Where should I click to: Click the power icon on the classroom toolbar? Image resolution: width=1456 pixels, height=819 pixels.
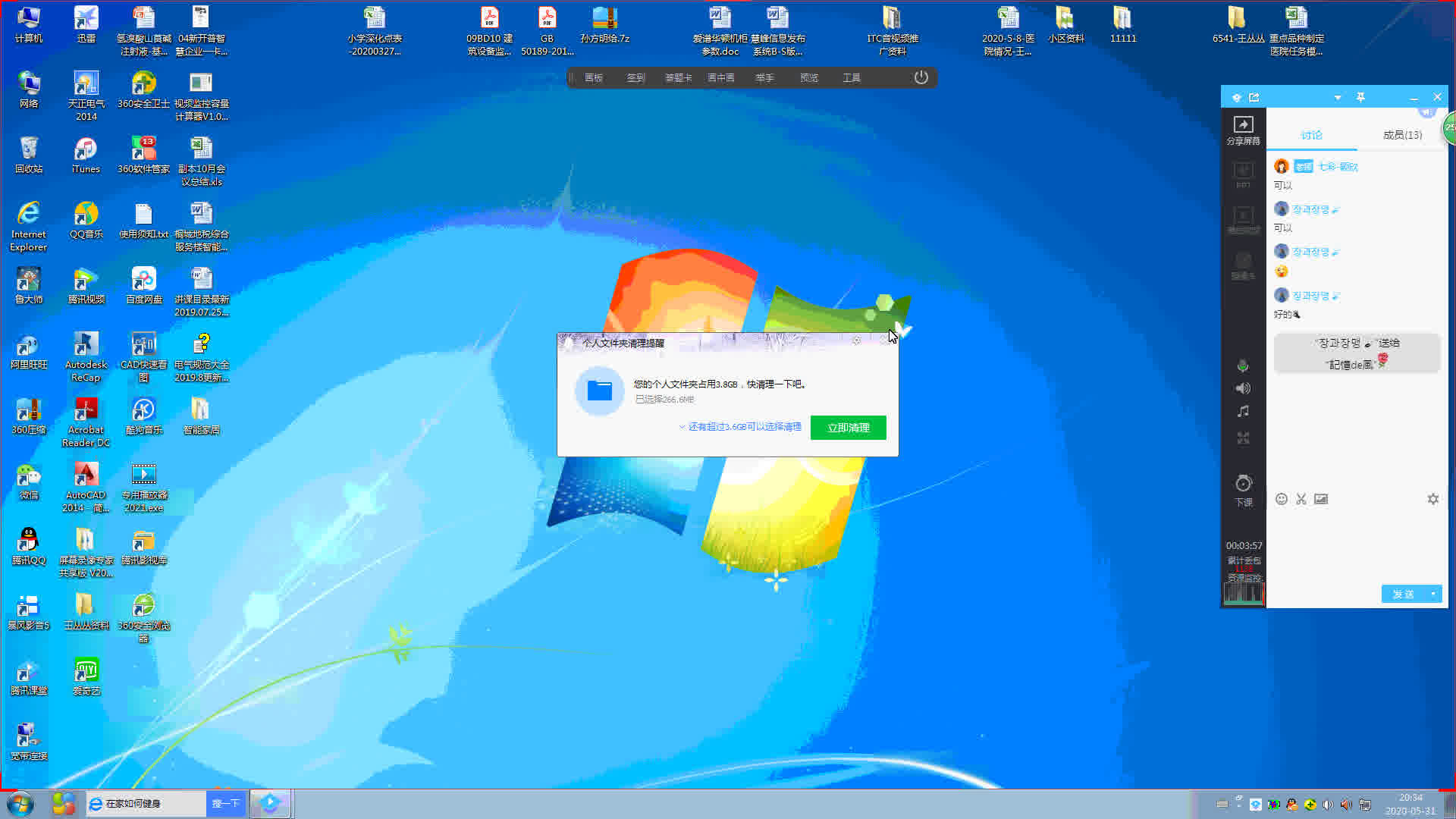click(x=921, y=77)
